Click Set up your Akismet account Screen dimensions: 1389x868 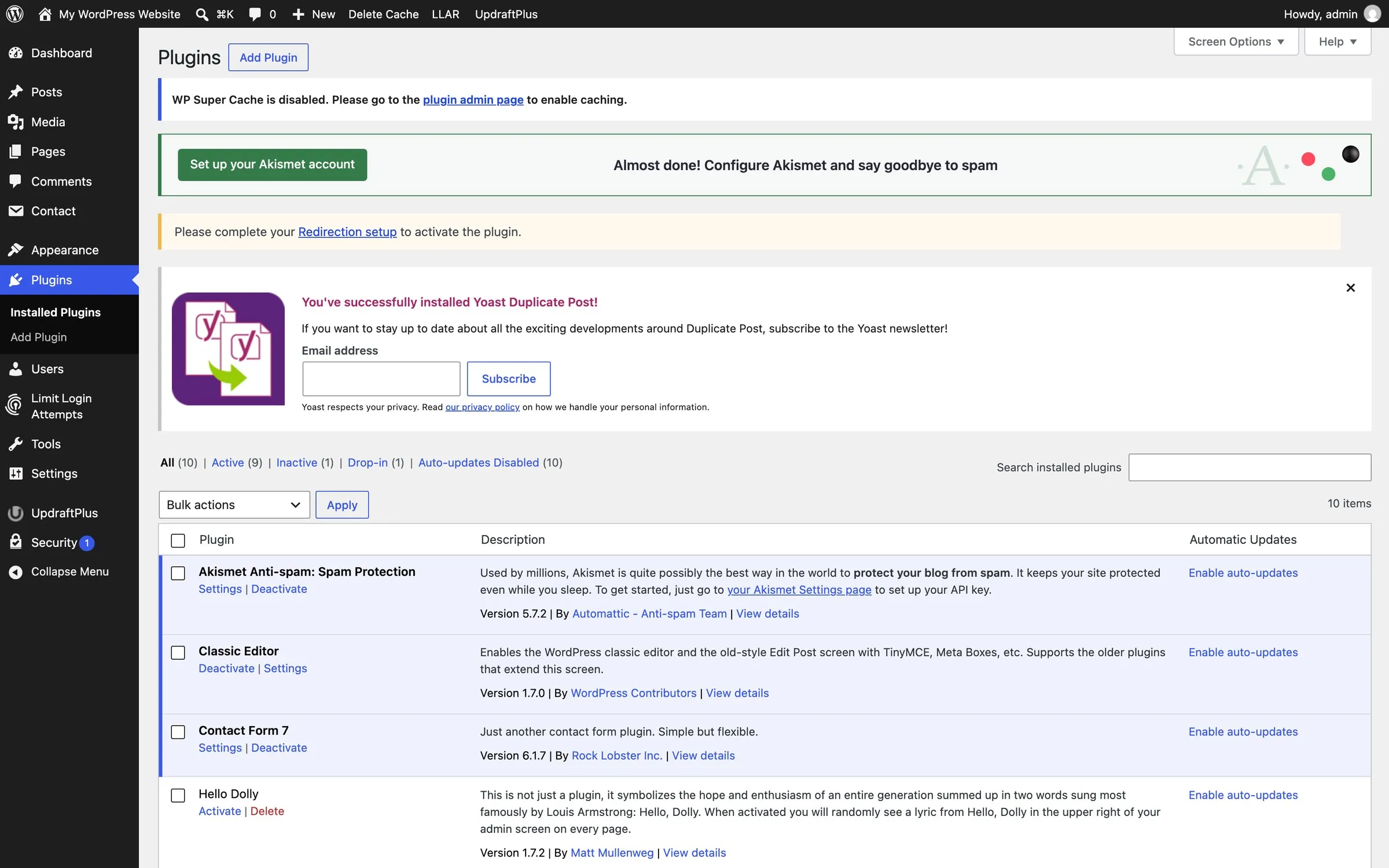[x=272, y=165]
